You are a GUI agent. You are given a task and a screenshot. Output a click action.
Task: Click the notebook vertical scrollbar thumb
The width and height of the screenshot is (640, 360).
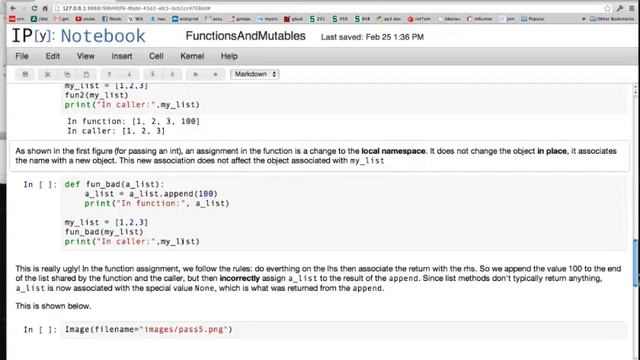coord(636,263)
